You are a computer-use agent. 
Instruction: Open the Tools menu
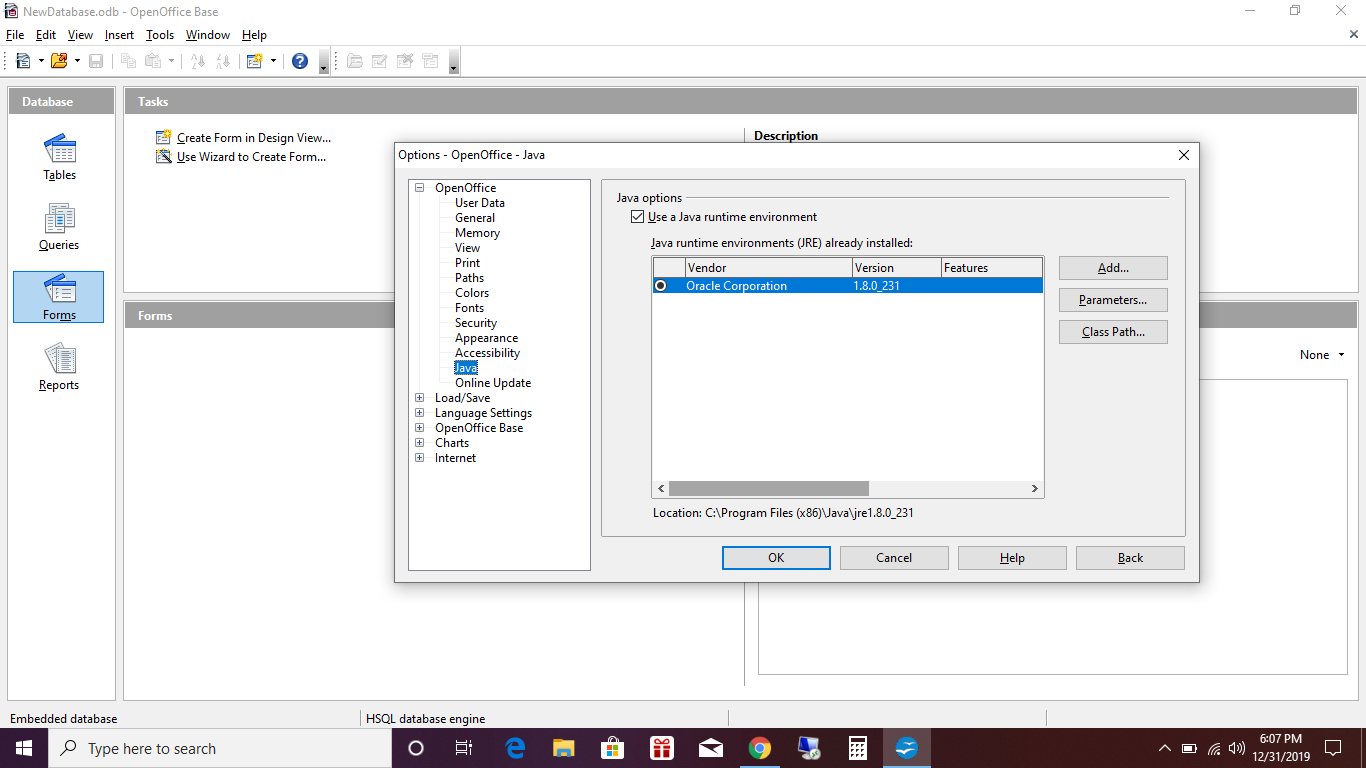[x=160, y=35]
